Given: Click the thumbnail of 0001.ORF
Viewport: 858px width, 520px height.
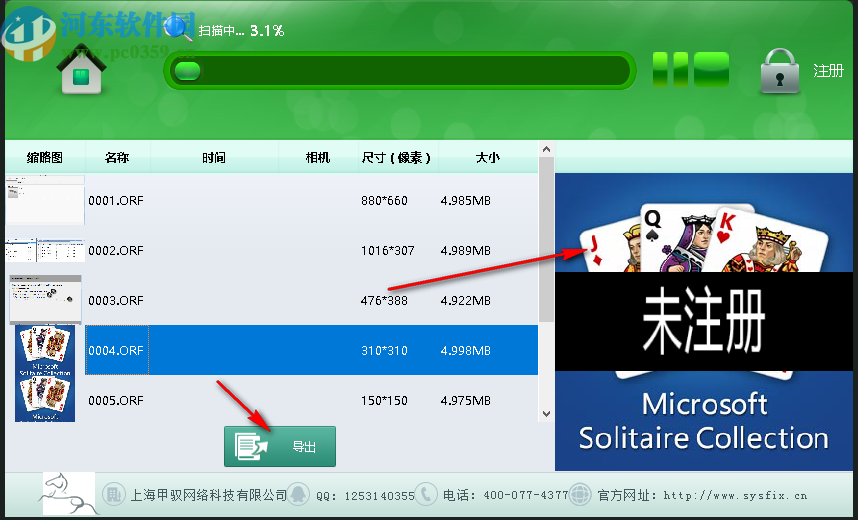Looking at the screenshot, I should 45,200.
